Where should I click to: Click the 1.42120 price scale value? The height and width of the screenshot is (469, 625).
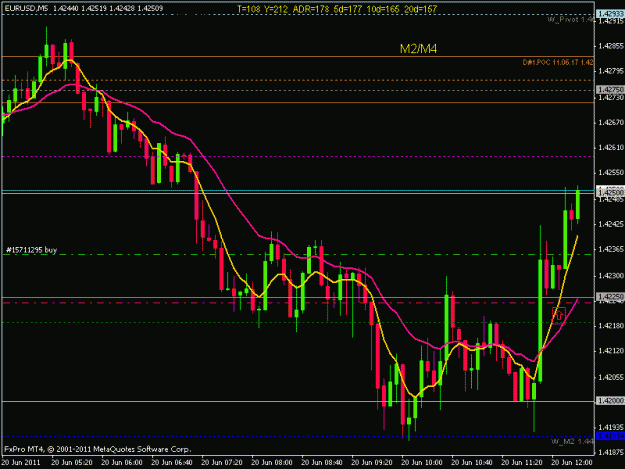[x=611, y=351]
